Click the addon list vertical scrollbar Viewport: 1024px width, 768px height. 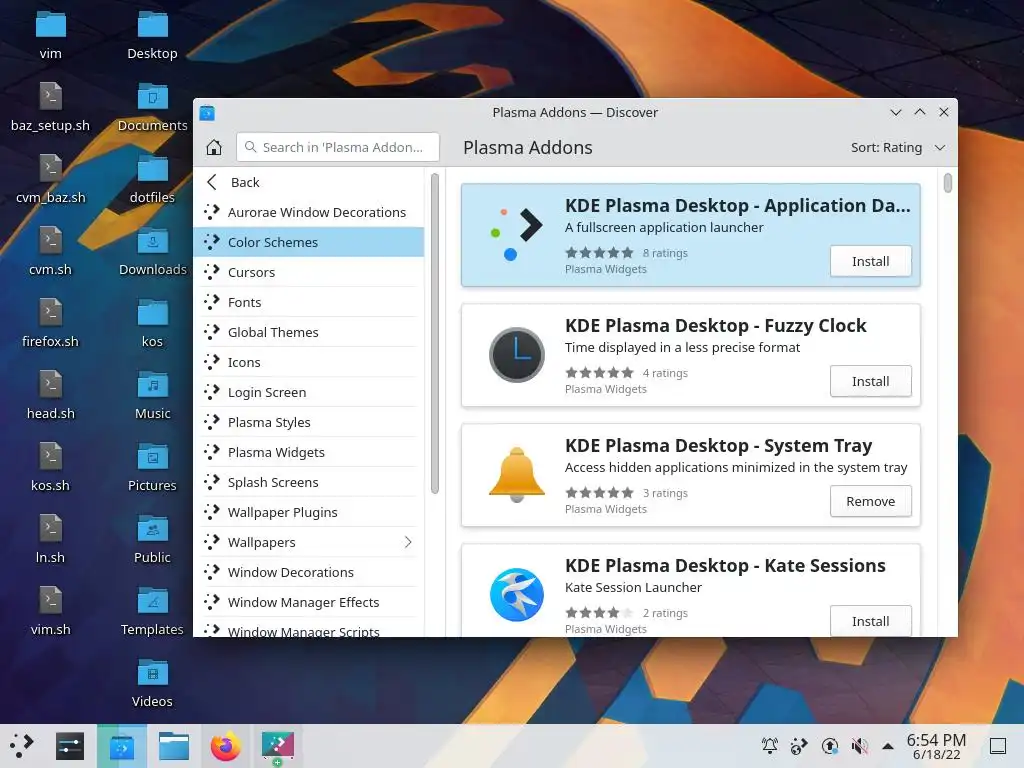click(x=948, y=183)
